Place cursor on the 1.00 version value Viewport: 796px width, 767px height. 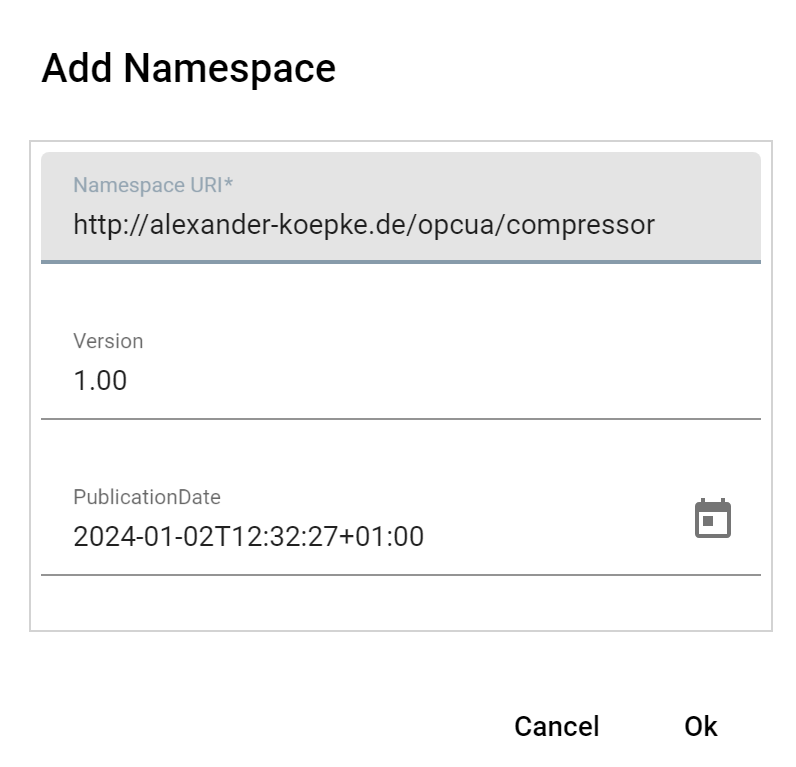(100, 380)
